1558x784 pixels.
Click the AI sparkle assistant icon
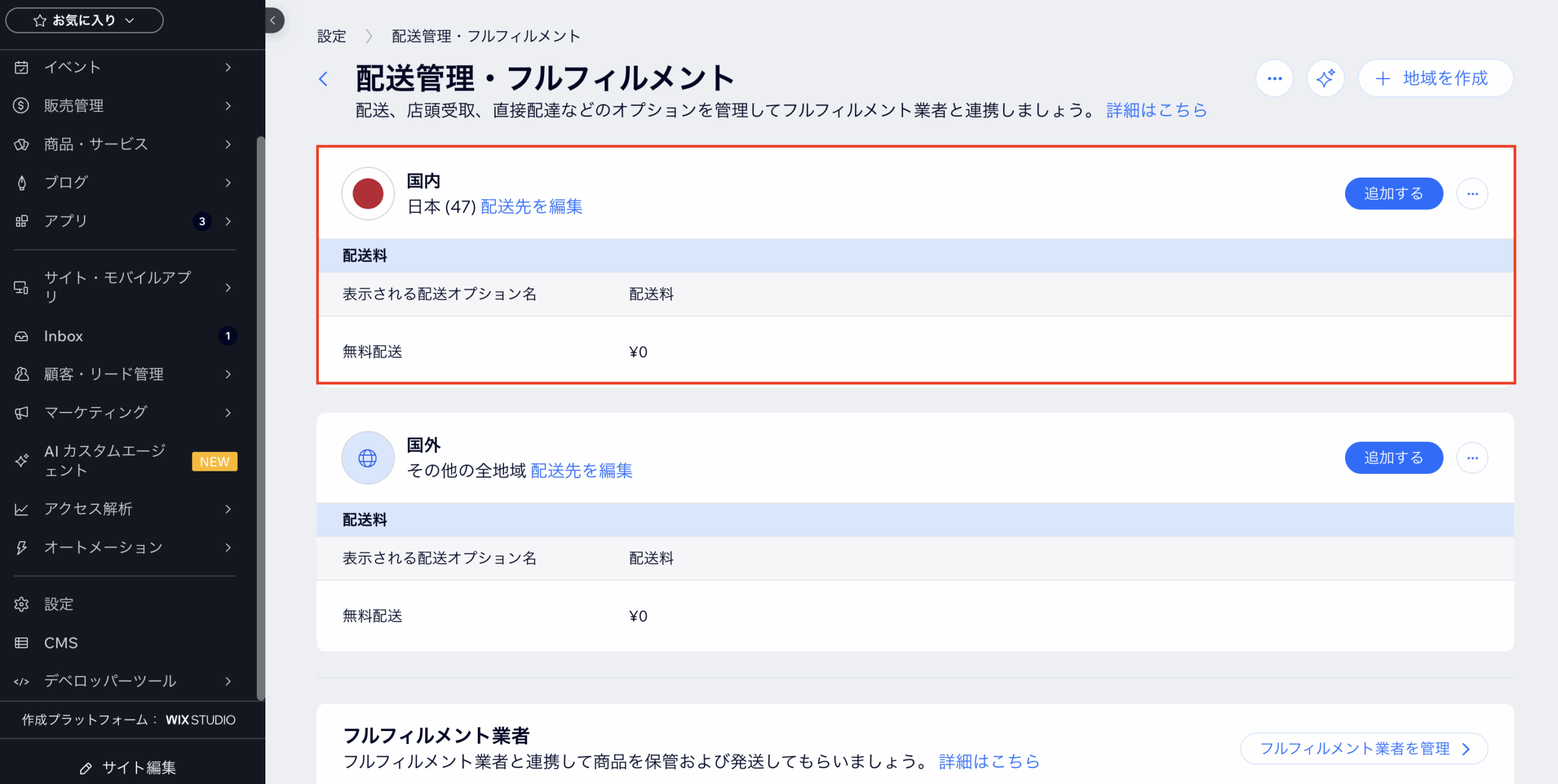tap(1325, 78)
